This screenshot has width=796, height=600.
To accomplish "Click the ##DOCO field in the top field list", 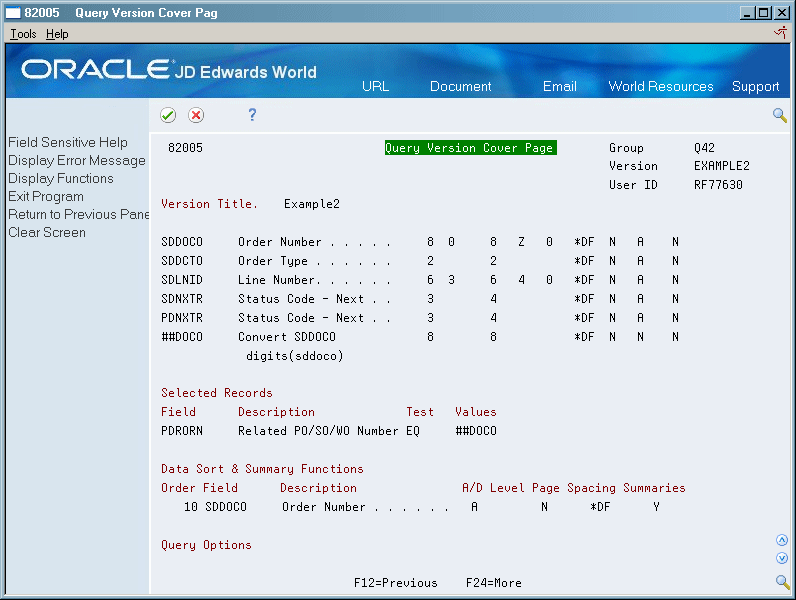I will tap(182, 337).
